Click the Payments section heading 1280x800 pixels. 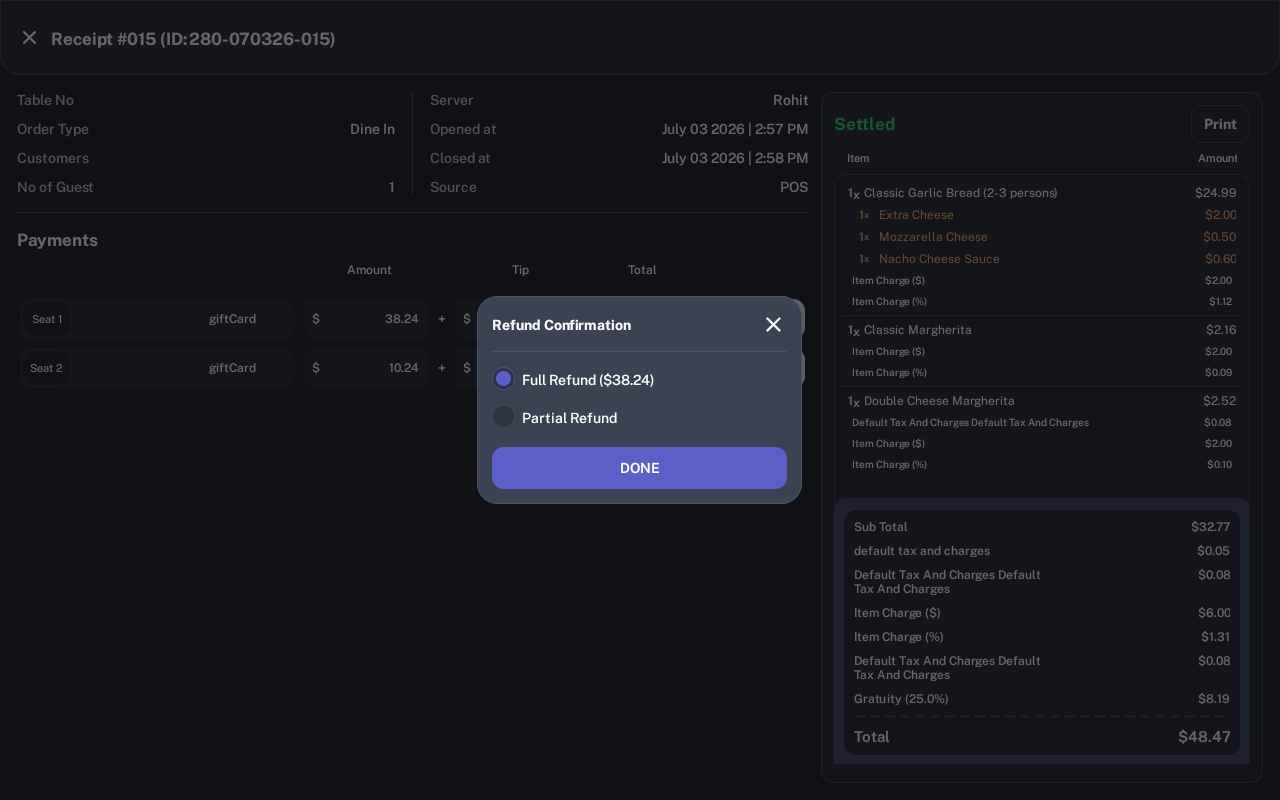tap(57, 240)
